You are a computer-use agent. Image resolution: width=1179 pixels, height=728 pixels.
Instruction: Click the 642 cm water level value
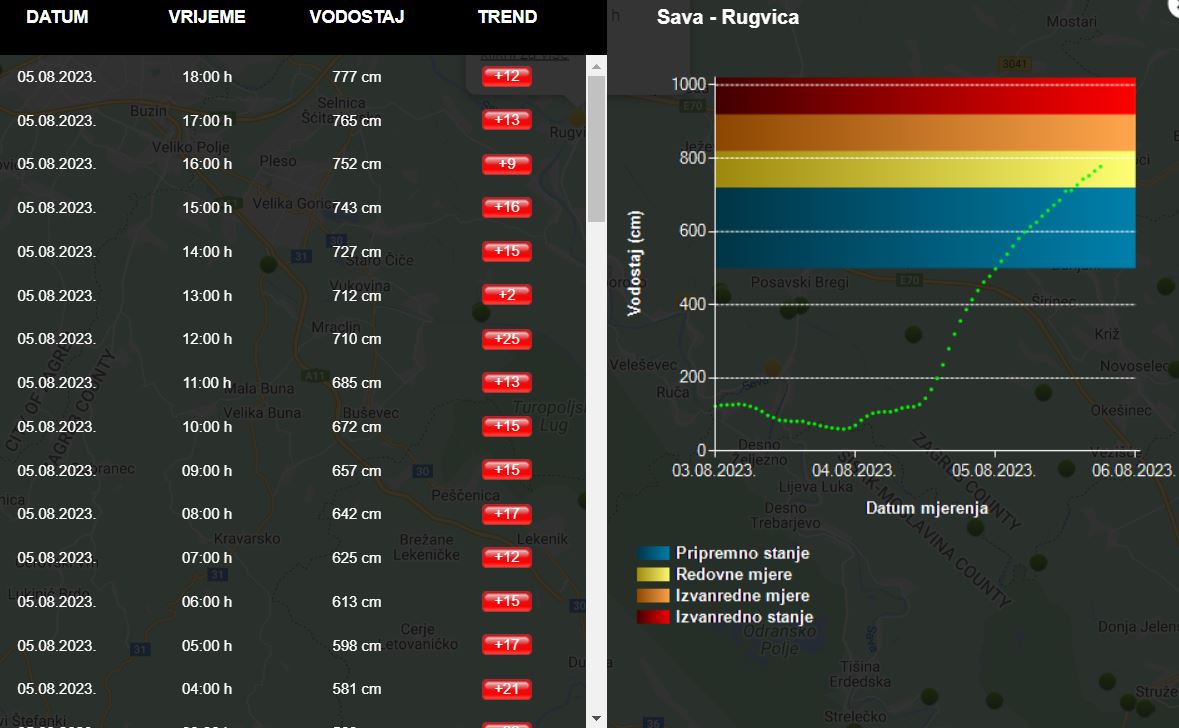point(356,514)
